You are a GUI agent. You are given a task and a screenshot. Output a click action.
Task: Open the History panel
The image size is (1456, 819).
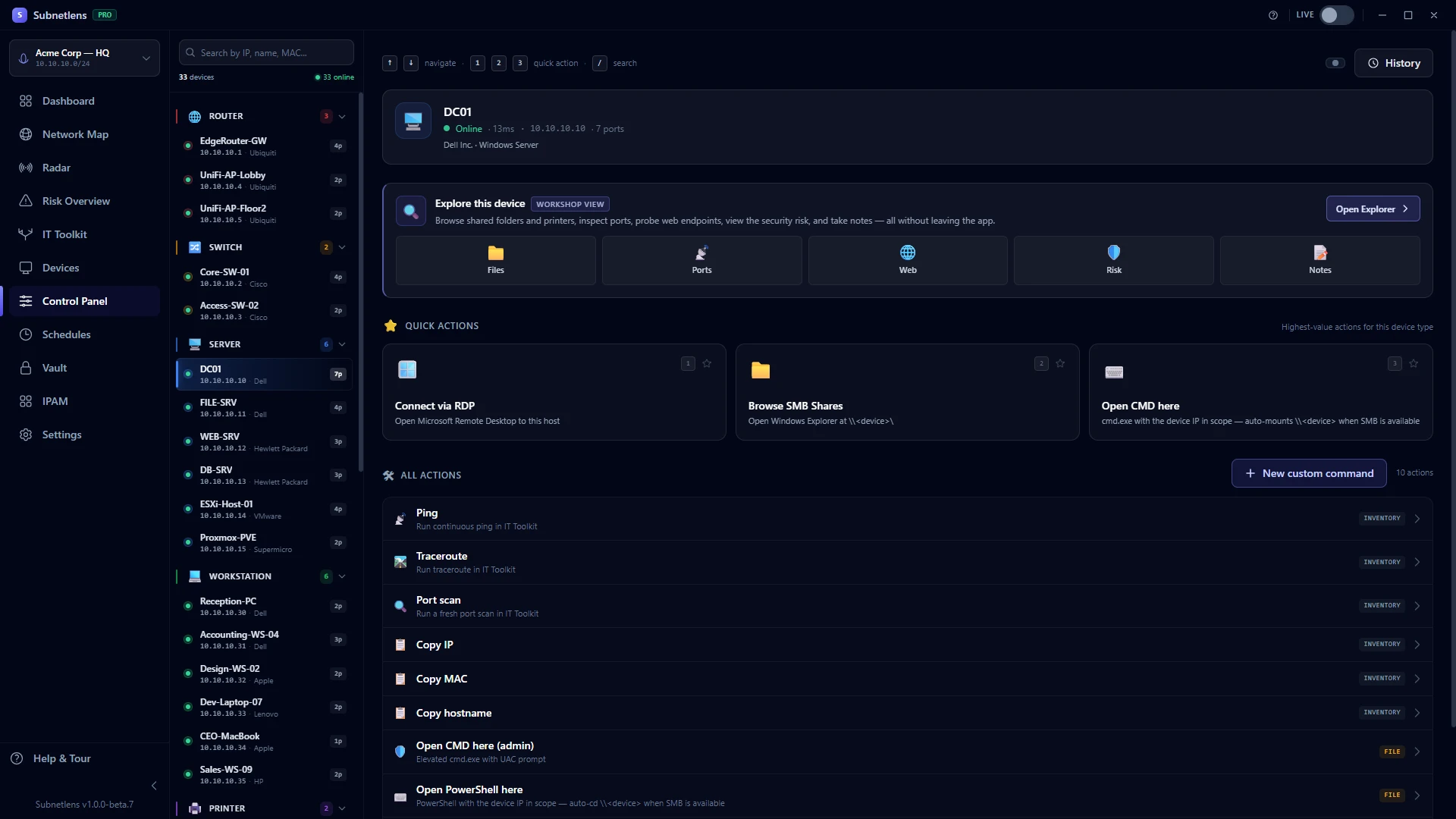tap(1393, 63)
